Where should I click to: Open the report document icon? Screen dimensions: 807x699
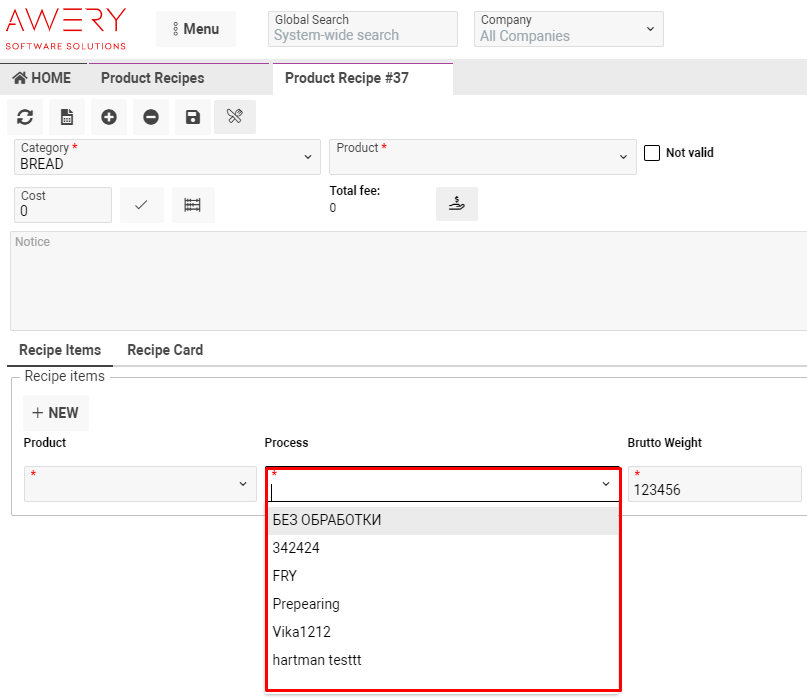click(x=66, y=117)
